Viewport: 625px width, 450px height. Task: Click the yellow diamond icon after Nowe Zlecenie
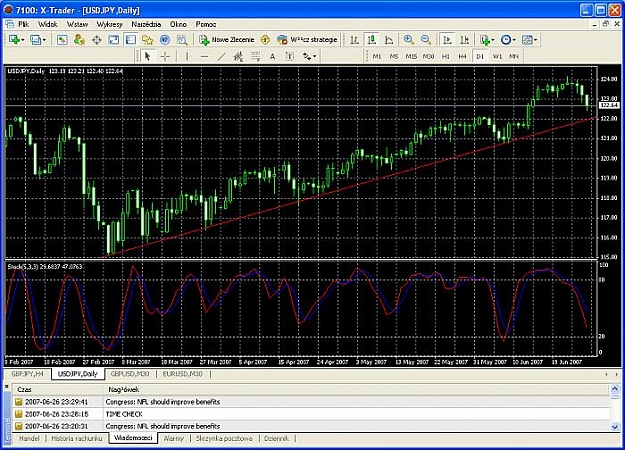[x=265, y=40]
